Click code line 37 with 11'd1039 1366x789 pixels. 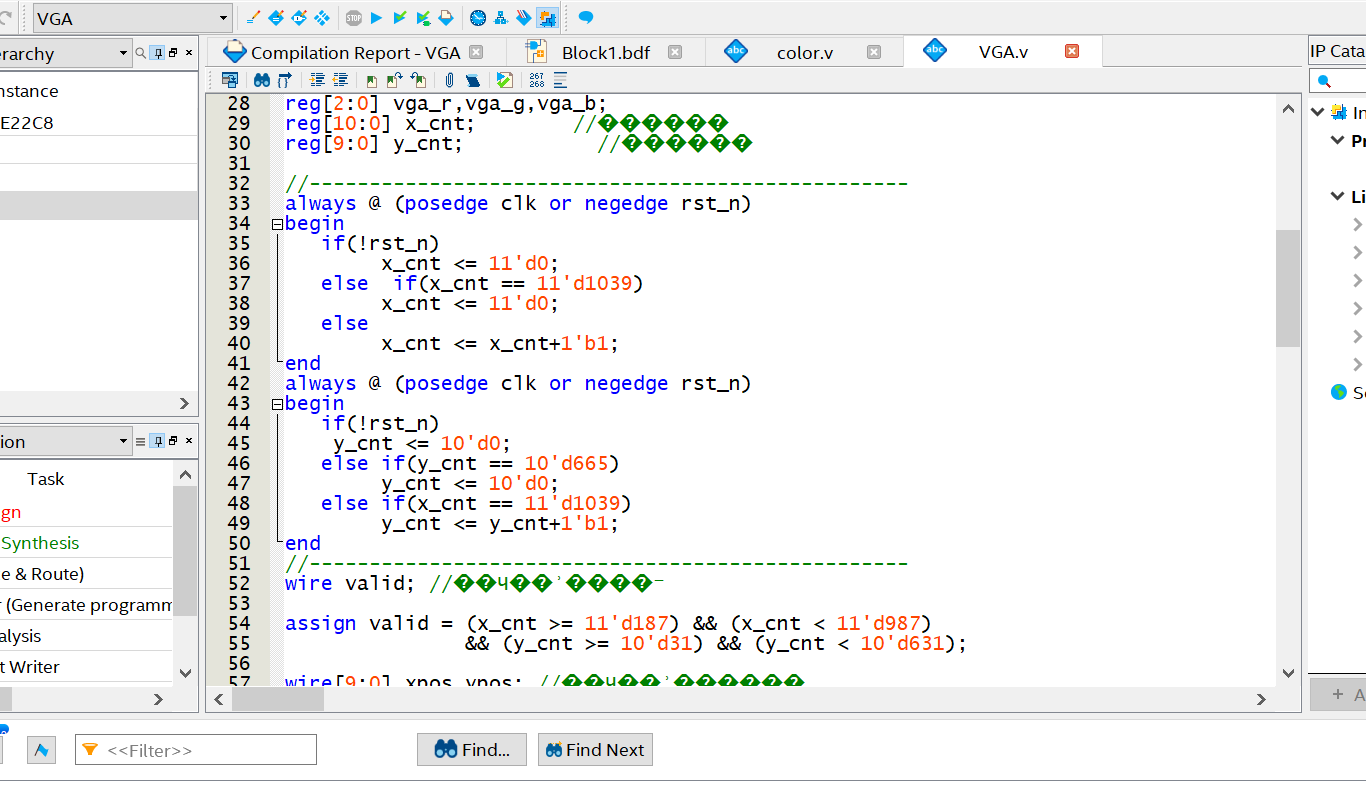[x=481, y=283]
